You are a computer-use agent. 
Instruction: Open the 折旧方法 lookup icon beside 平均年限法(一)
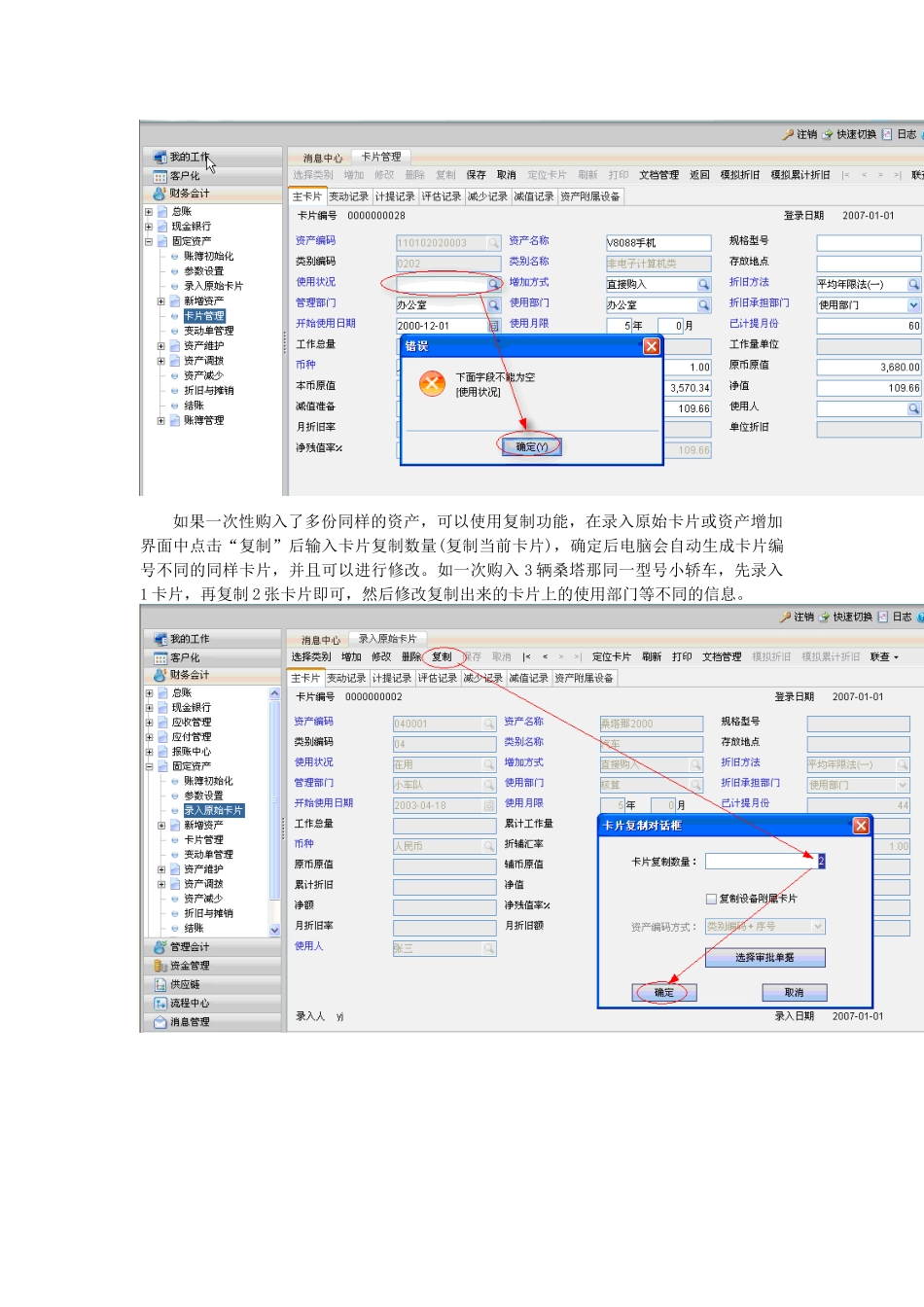click(x=914, y=284)
